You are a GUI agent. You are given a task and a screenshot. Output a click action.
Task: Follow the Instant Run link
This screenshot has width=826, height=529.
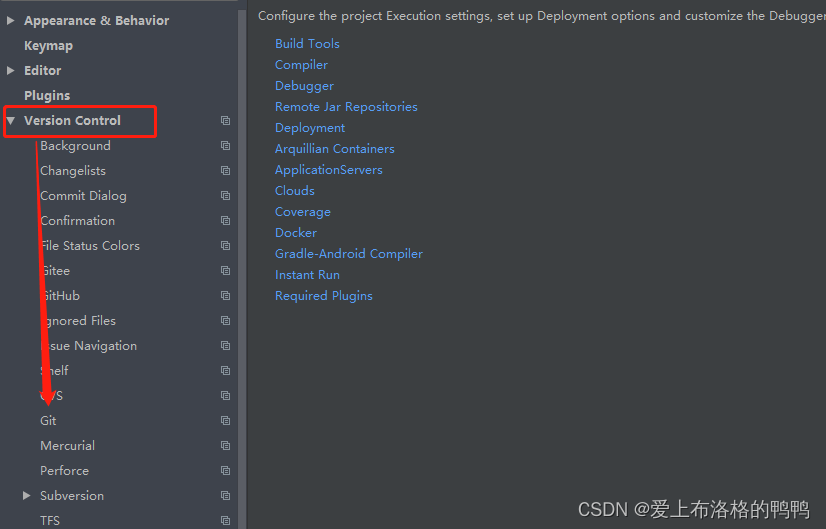(x=307, y=275)
